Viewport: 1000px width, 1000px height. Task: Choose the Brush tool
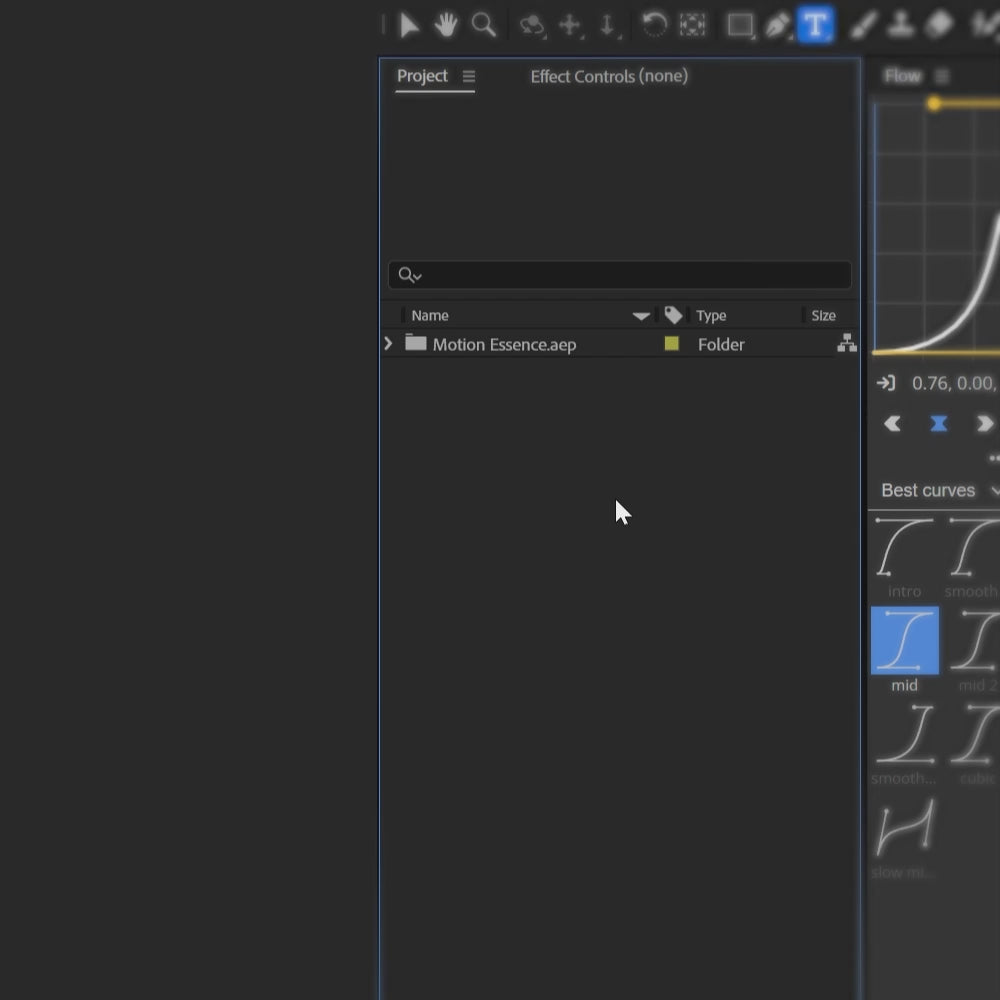click(x=862, y=25)
